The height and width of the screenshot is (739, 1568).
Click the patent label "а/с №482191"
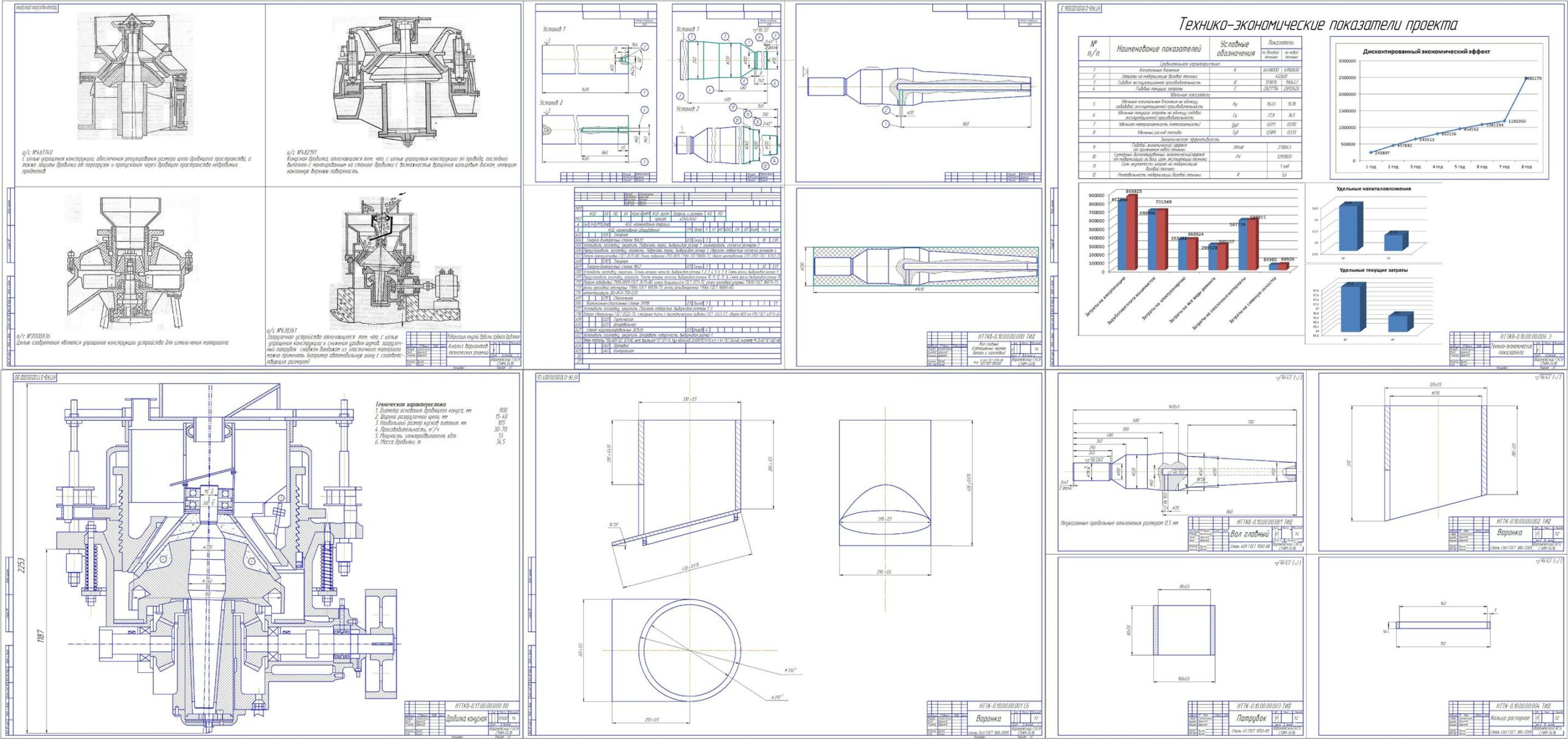302,152
